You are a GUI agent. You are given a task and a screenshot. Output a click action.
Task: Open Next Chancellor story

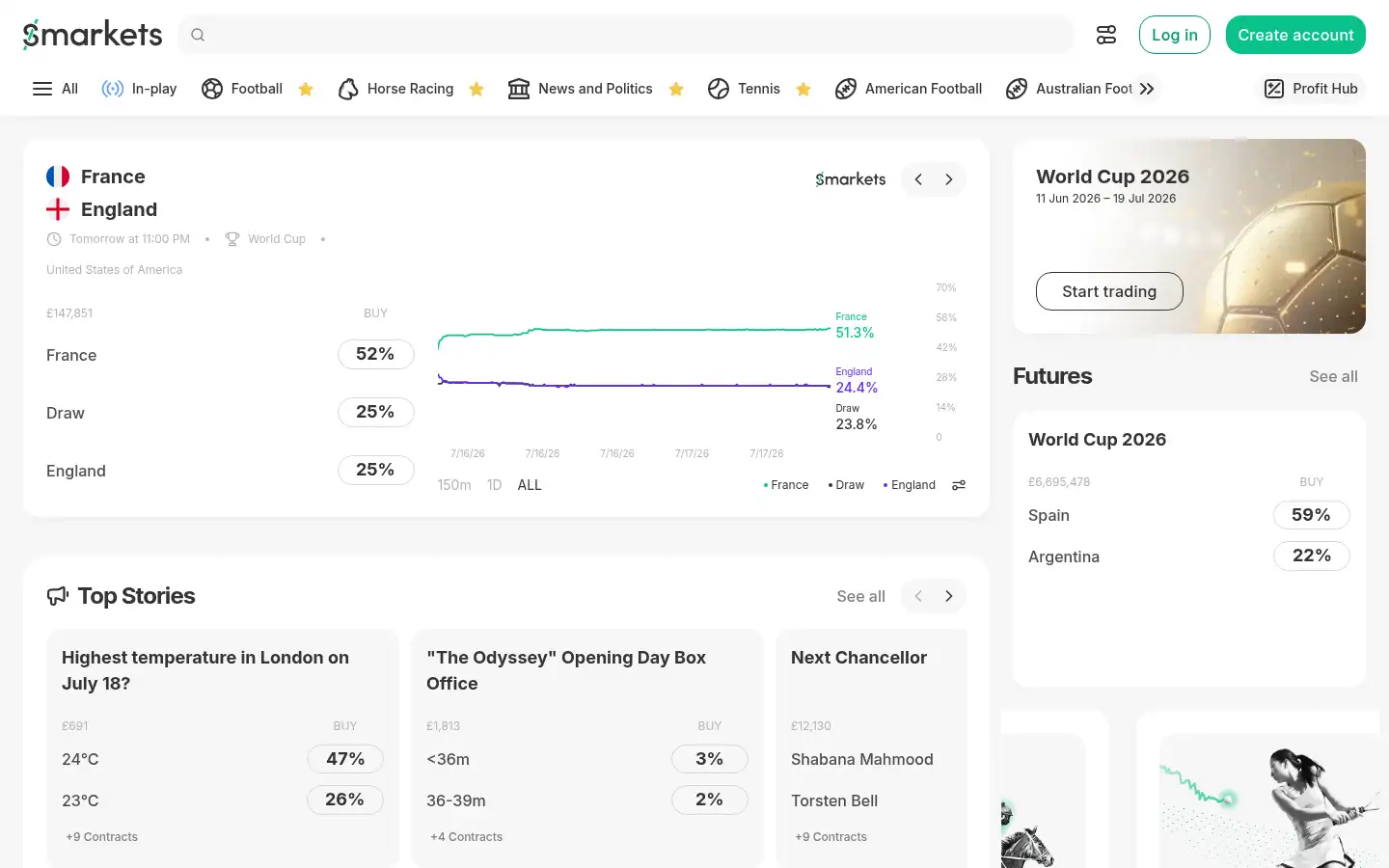click(858, 658)
